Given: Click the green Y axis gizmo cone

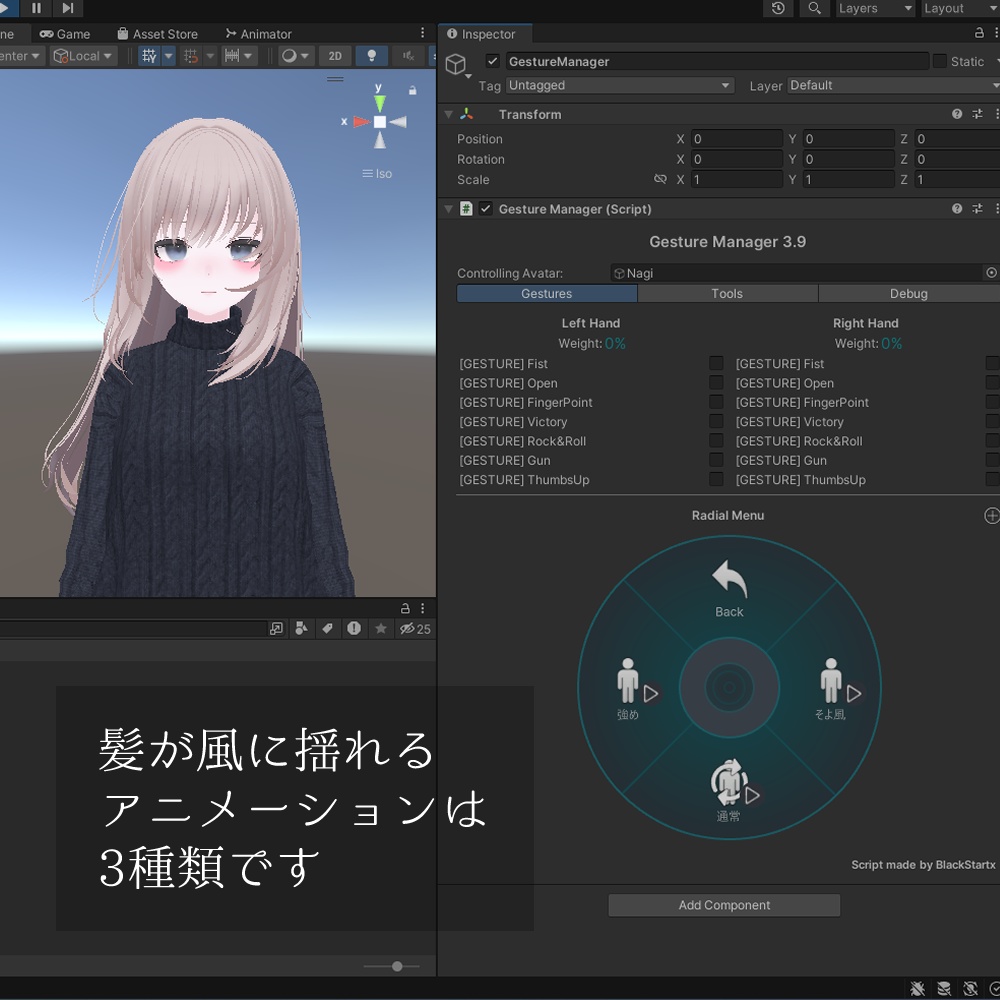Looking at the screenshot, I should tap(379, 103).
